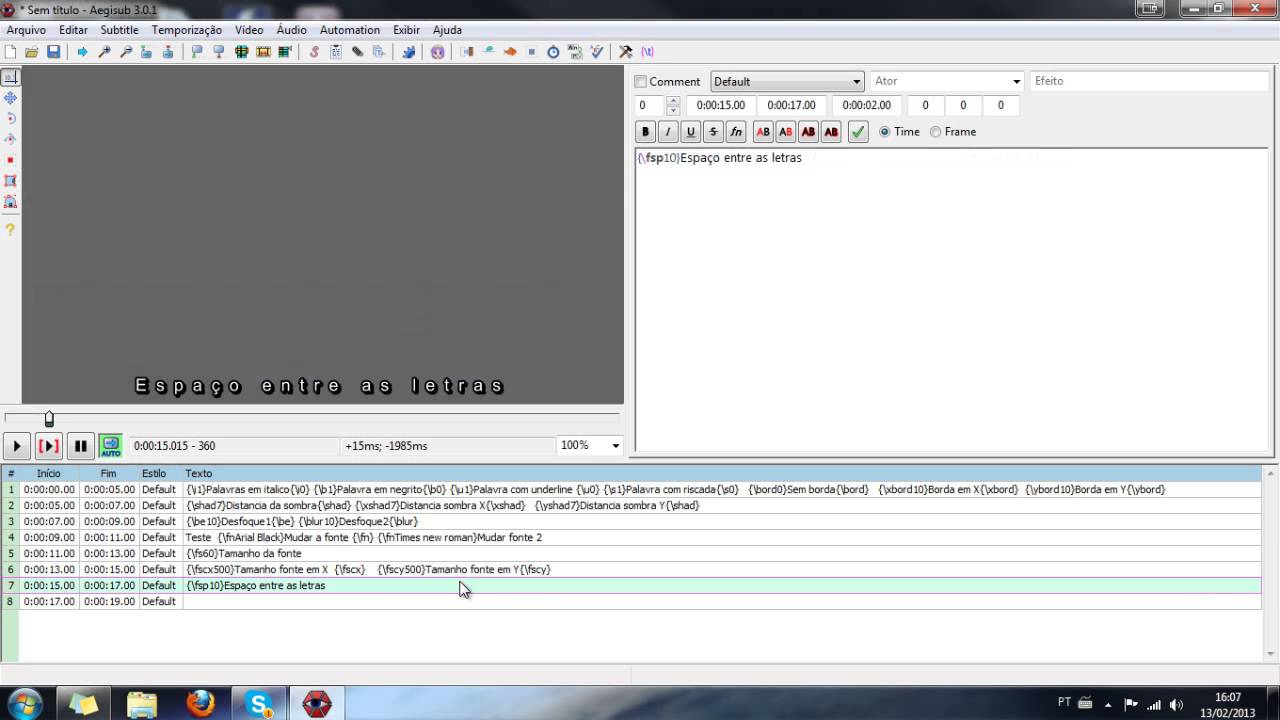Open the Styles Manager toolbar icon
Image resolution: width=1280 pixels, height=720 pixels.
(314, 52)
